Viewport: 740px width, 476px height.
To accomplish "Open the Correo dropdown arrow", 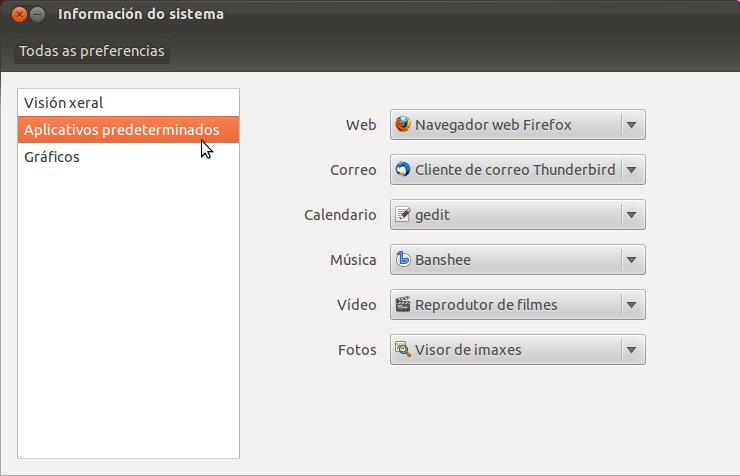I will [631, 170].
